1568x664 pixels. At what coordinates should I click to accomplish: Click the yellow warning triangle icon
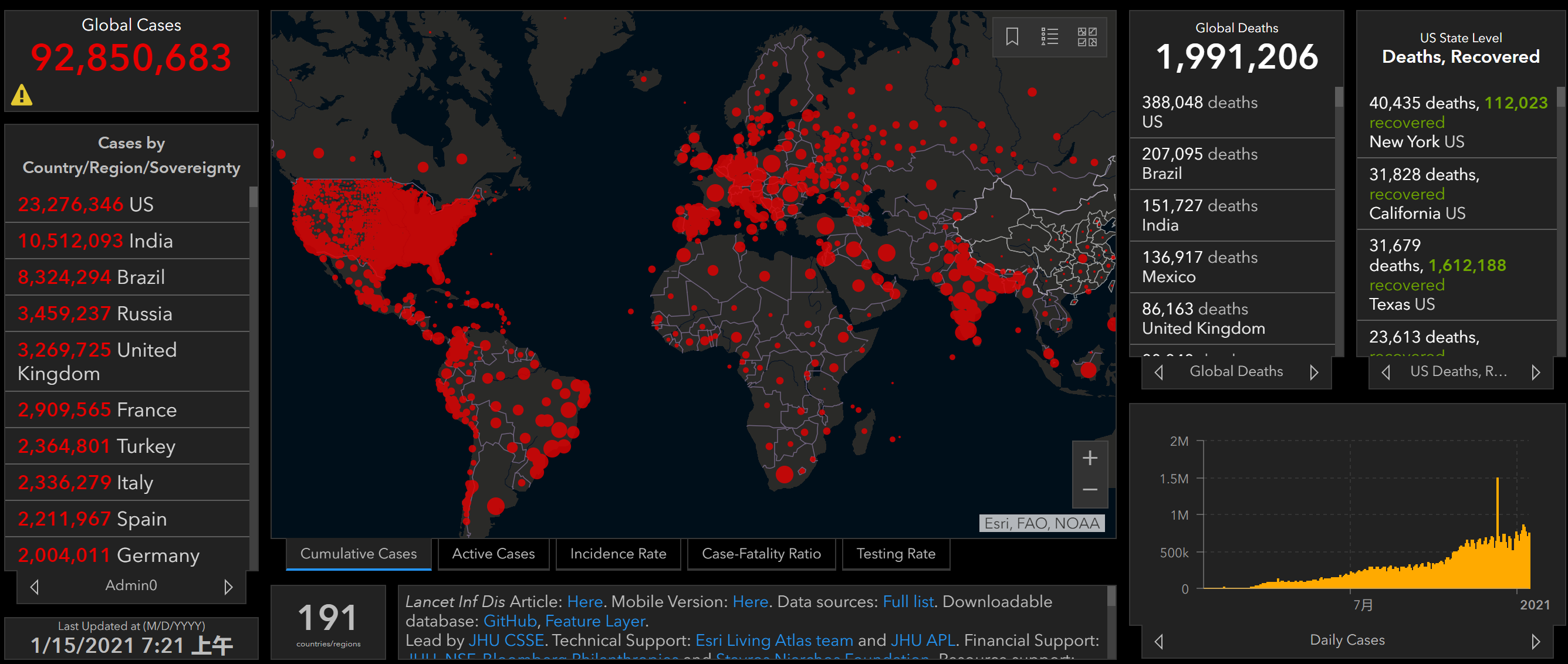coord(22,95)
